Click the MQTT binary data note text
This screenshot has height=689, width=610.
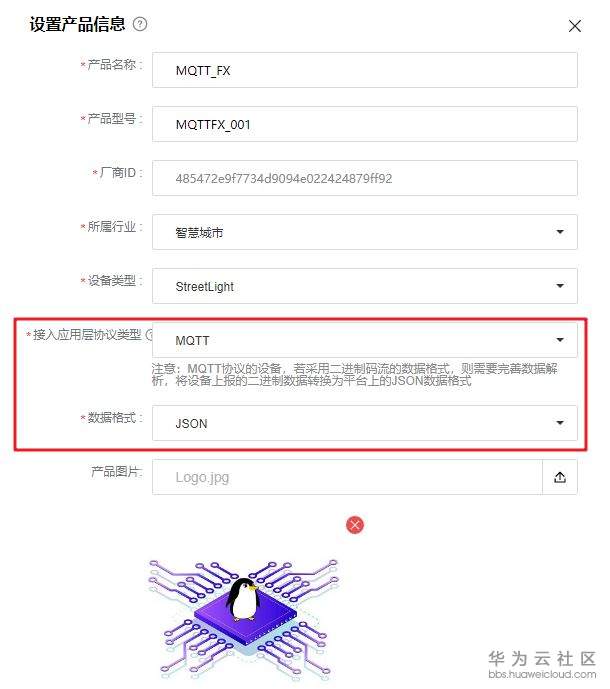point(355,374)
